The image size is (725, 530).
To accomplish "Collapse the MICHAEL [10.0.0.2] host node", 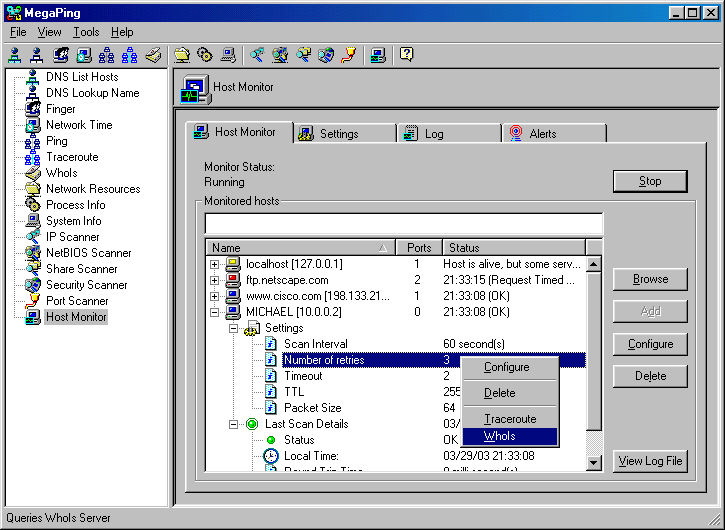I will (214, 313).
